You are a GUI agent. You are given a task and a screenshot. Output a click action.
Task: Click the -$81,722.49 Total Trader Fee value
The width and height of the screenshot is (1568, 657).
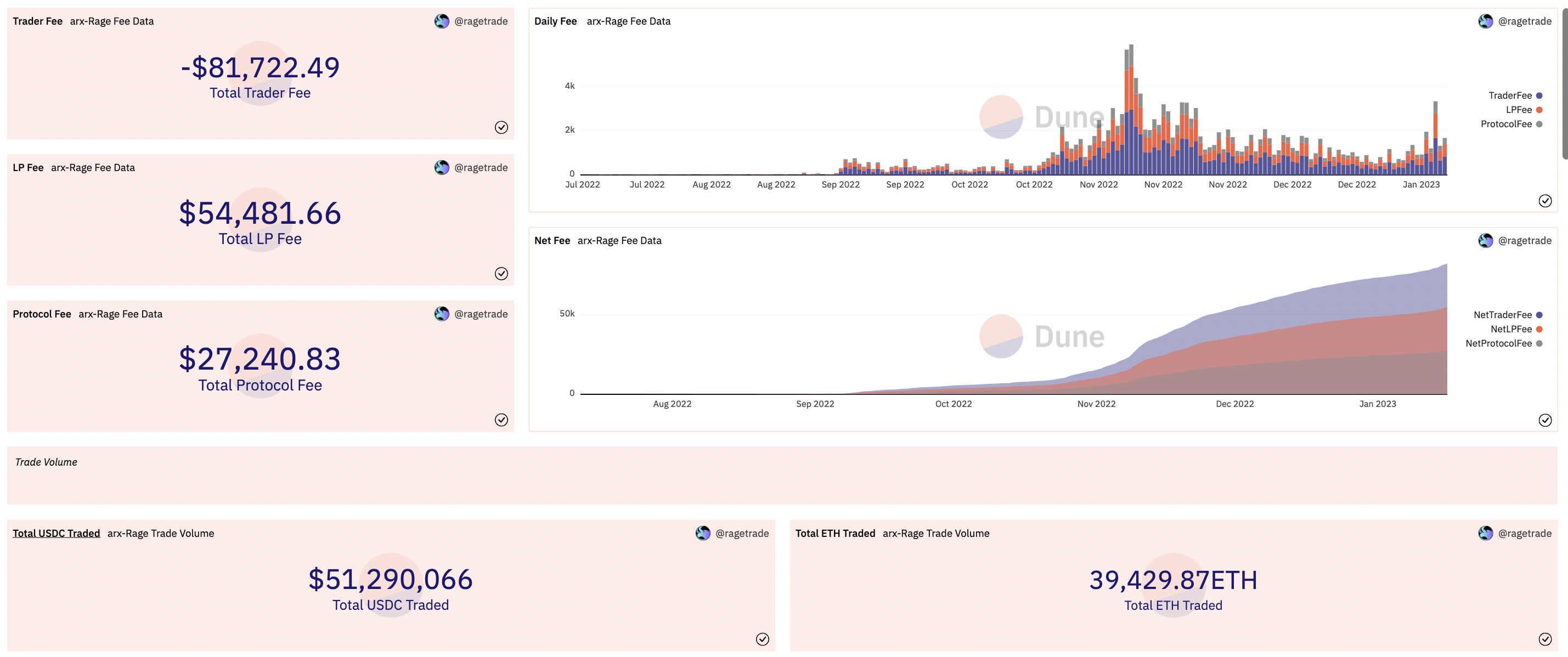(x=261, y=67)
